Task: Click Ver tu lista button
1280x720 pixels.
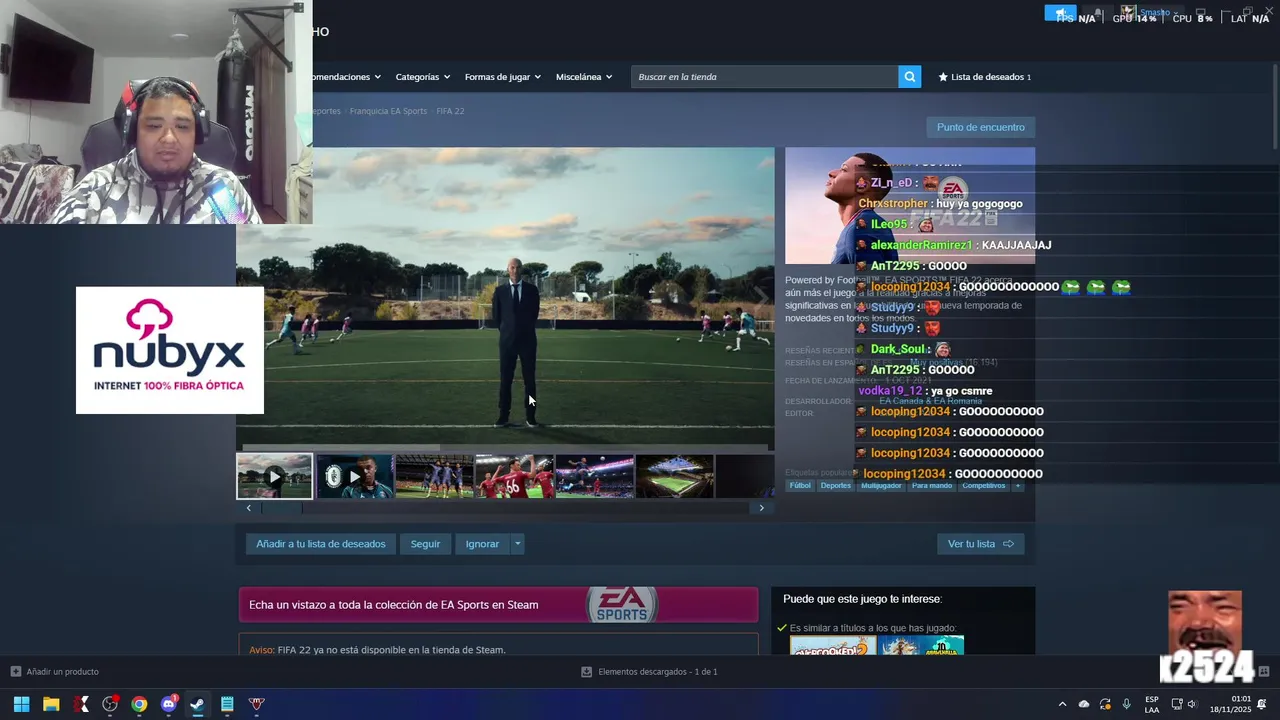Action: [x=981, y=544]
